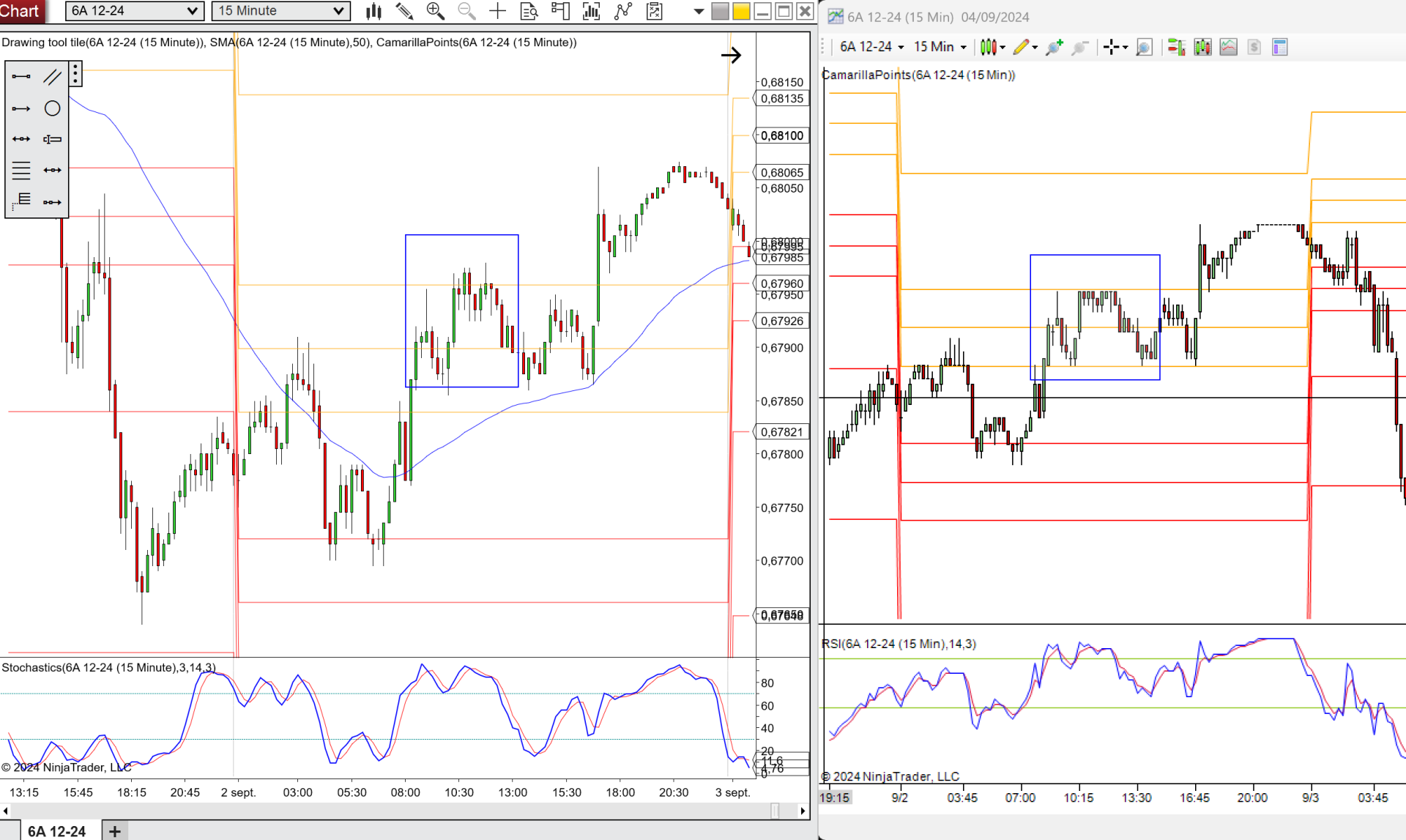1406x840 pixels.
Task: Toggle the gray interval link button
Action: click(720, 11)
